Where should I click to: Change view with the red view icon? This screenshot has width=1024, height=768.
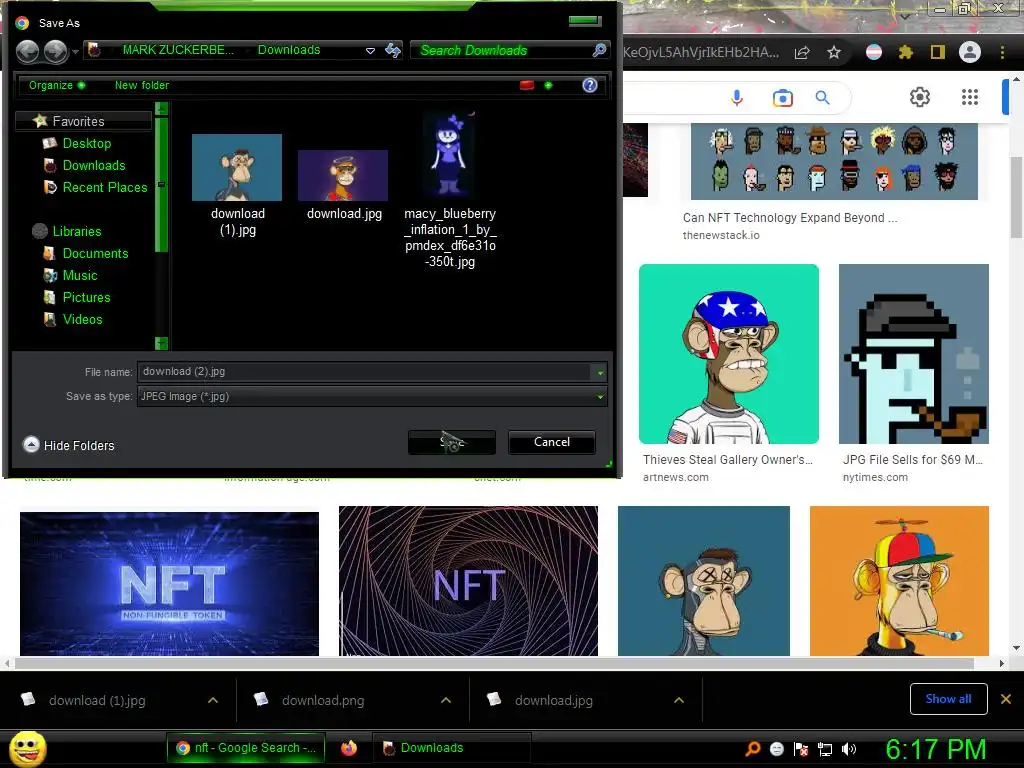pyautogui.click(x=527, y=86)
